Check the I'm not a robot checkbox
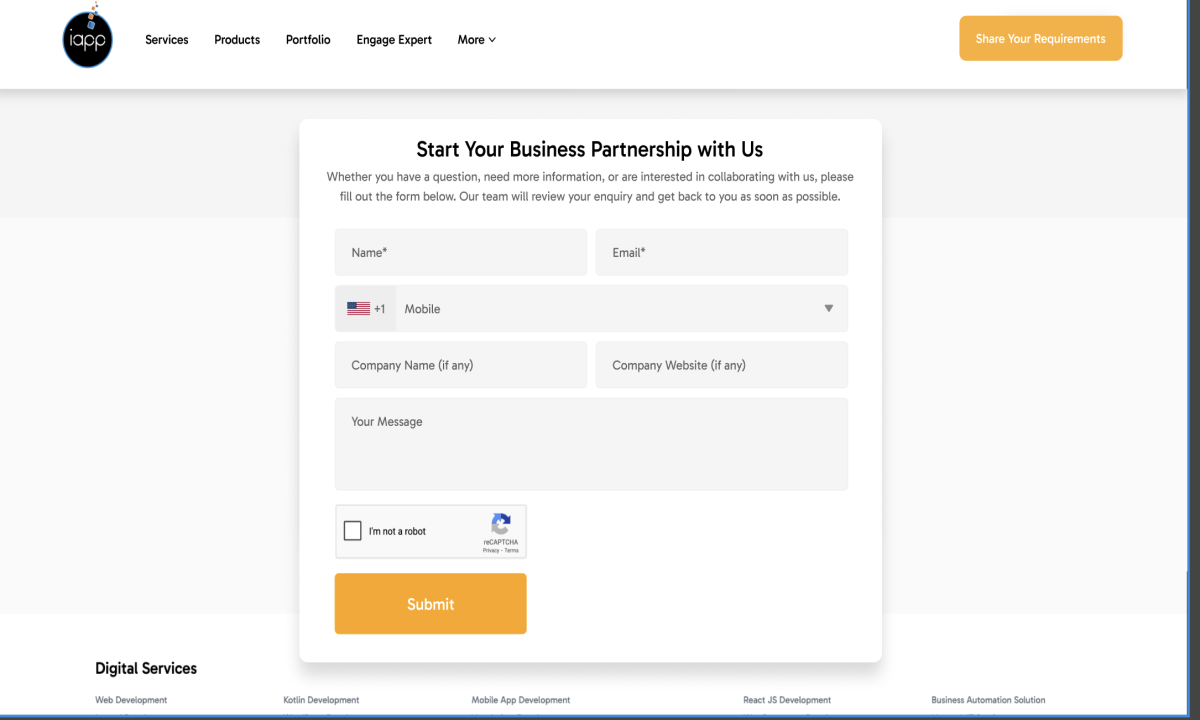Viewport: 1200px width, 720px height. point(353,531)
